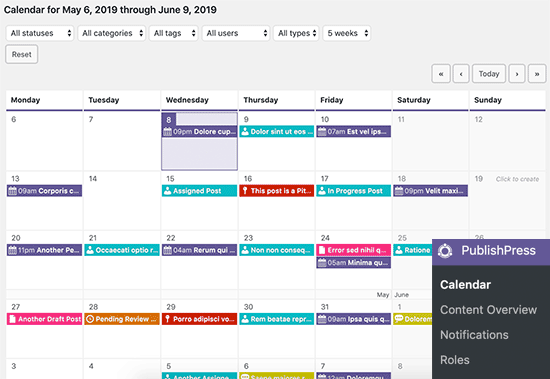Click to create on Sunday 19
Viewport: 550px width, 379px height.
(517, 179)
